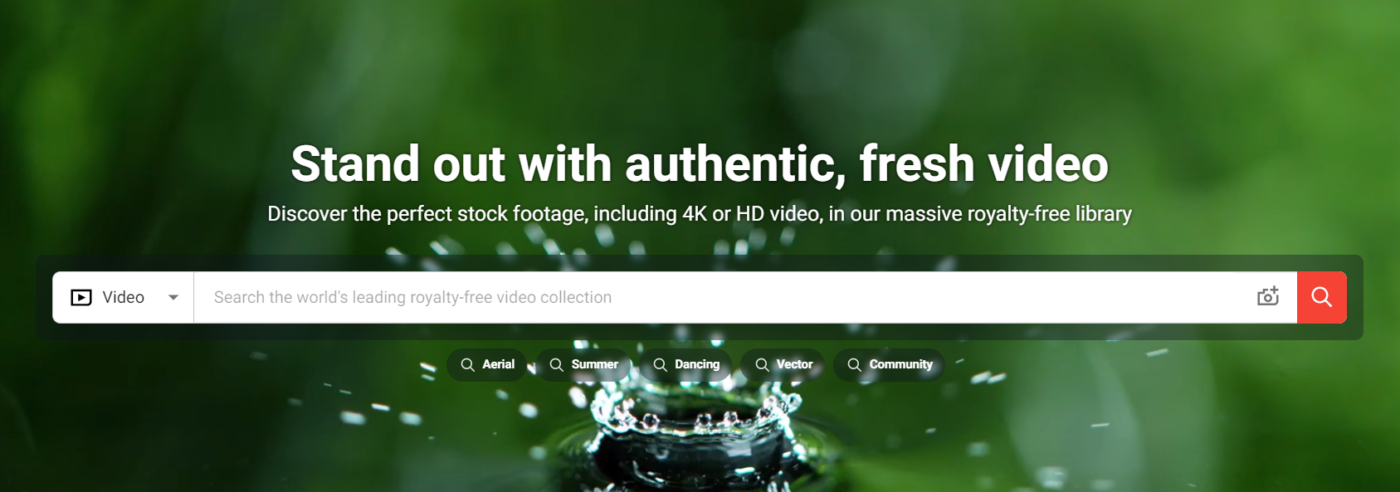Click the headline Stand out with authentic
The image size is (1400, 492).
568,165
